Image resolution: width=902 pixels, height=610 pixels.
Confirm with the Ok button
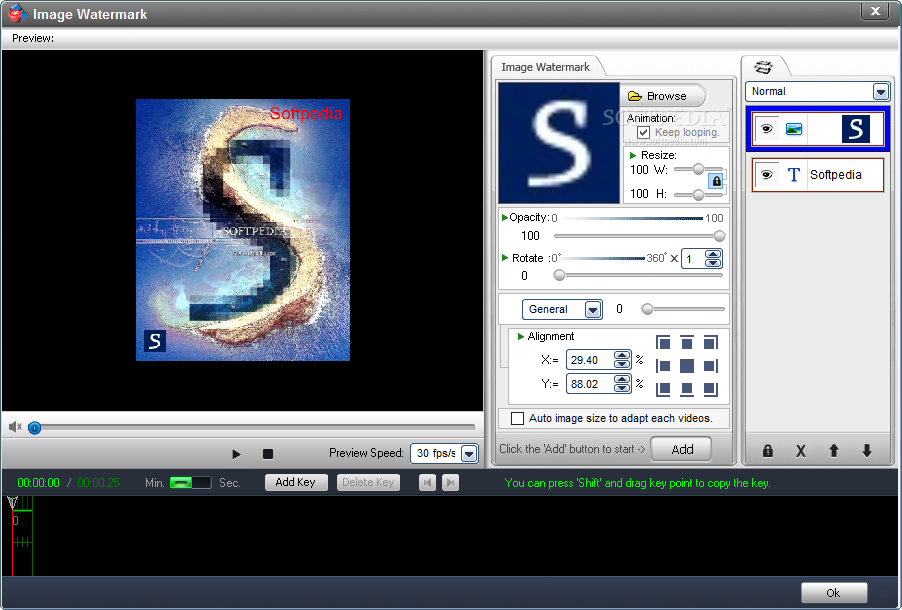click(x=834, y=592)
